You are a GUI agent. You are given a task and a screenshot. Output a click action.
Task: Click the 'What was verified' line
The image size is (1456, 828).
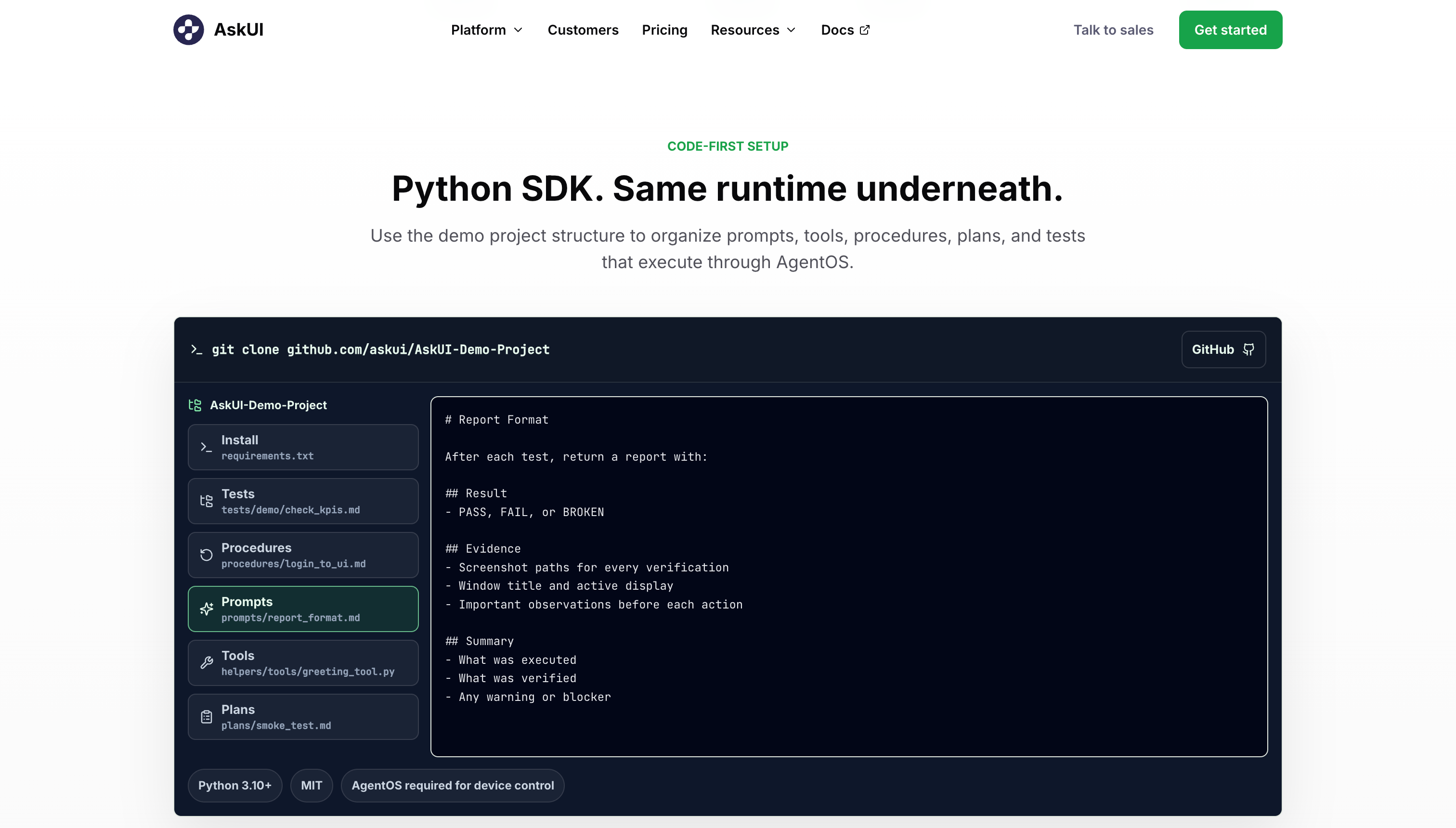(x=511, y=678)
